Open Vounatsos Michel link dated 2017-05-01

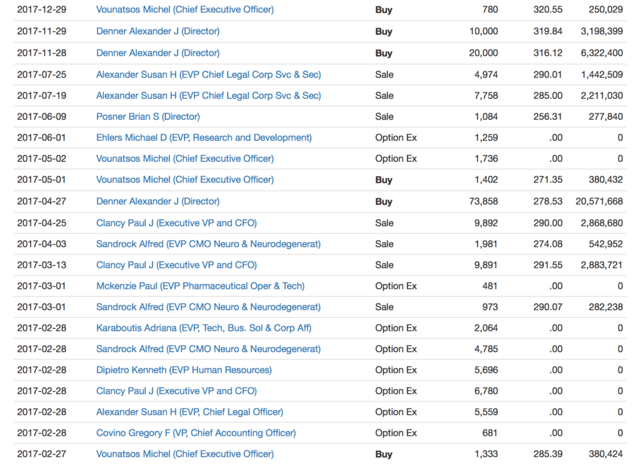tap(185, 180)
